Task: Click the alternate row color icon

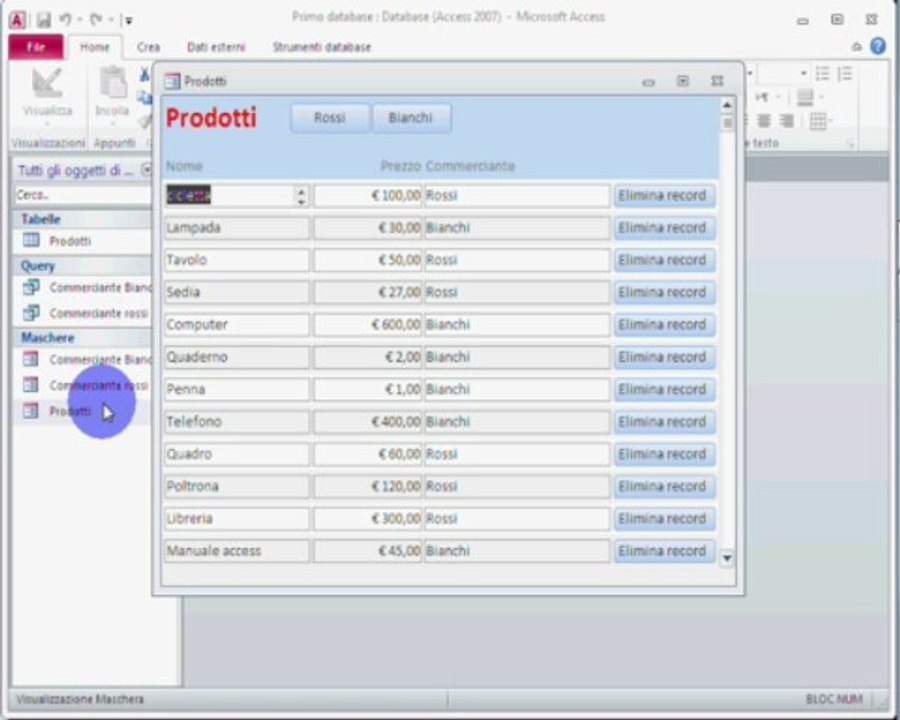Action: pos(805,98)
